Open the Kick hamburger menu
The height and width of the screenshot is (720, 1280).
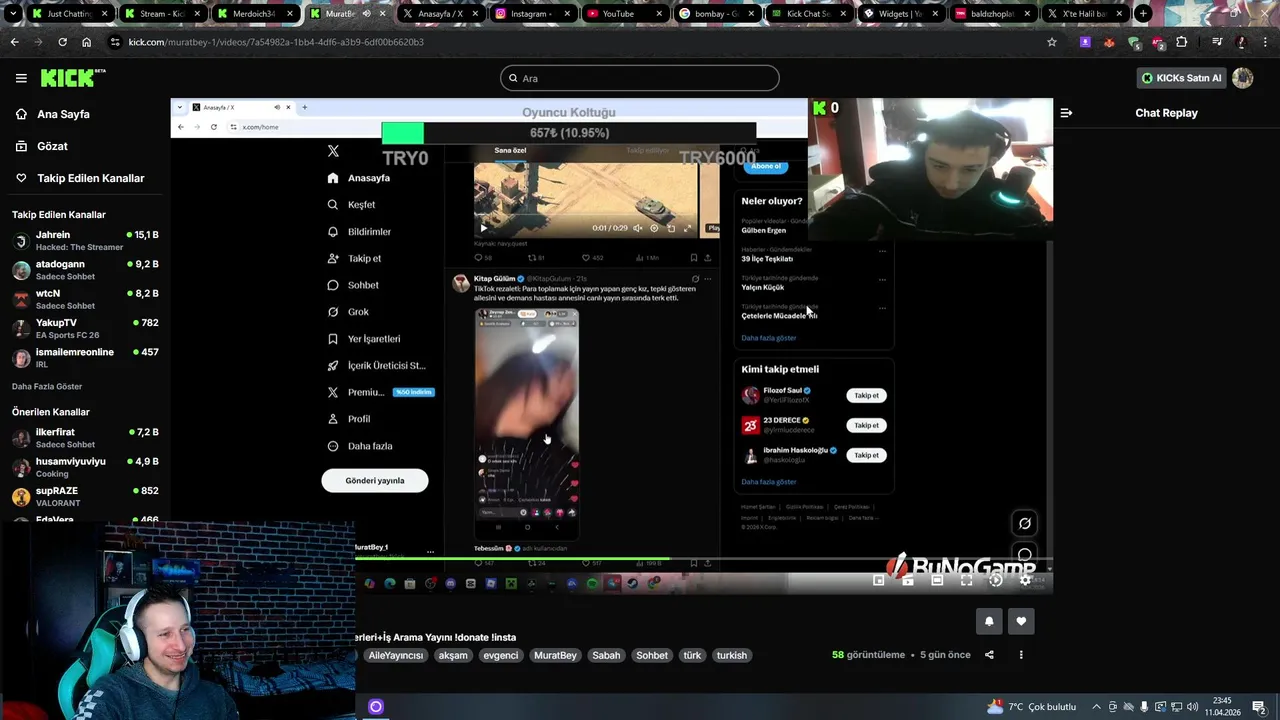click(21, 78)
